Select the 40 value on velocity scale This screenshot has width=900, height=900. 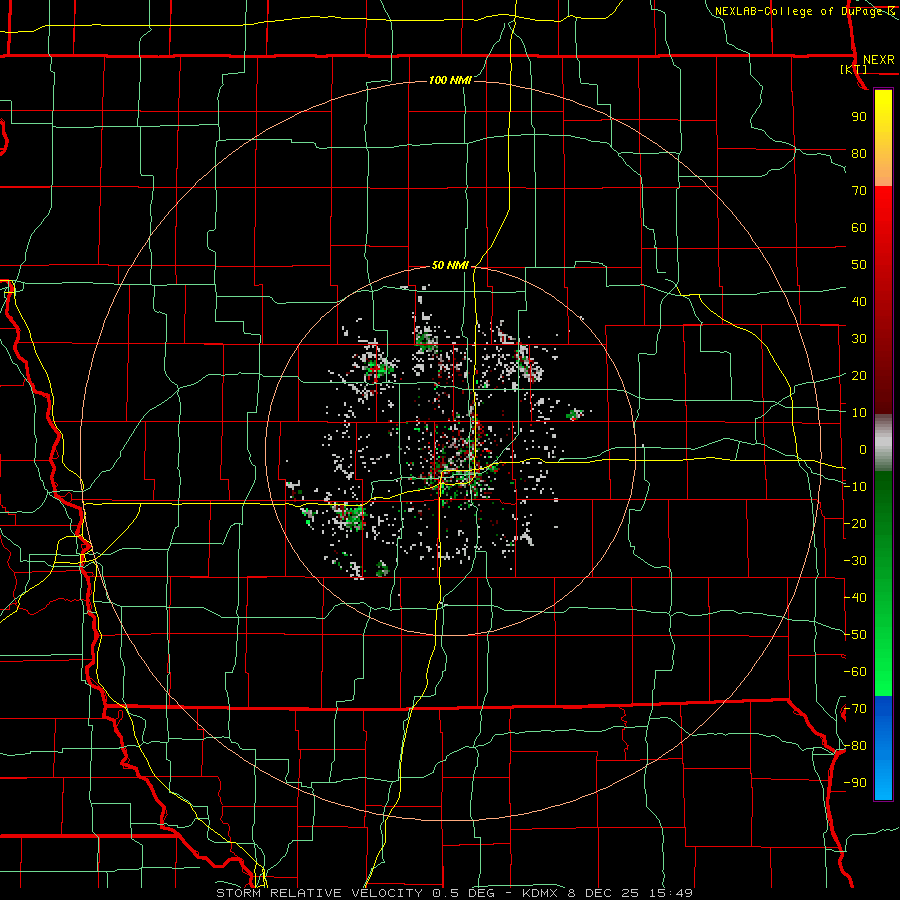click(859, 301)
